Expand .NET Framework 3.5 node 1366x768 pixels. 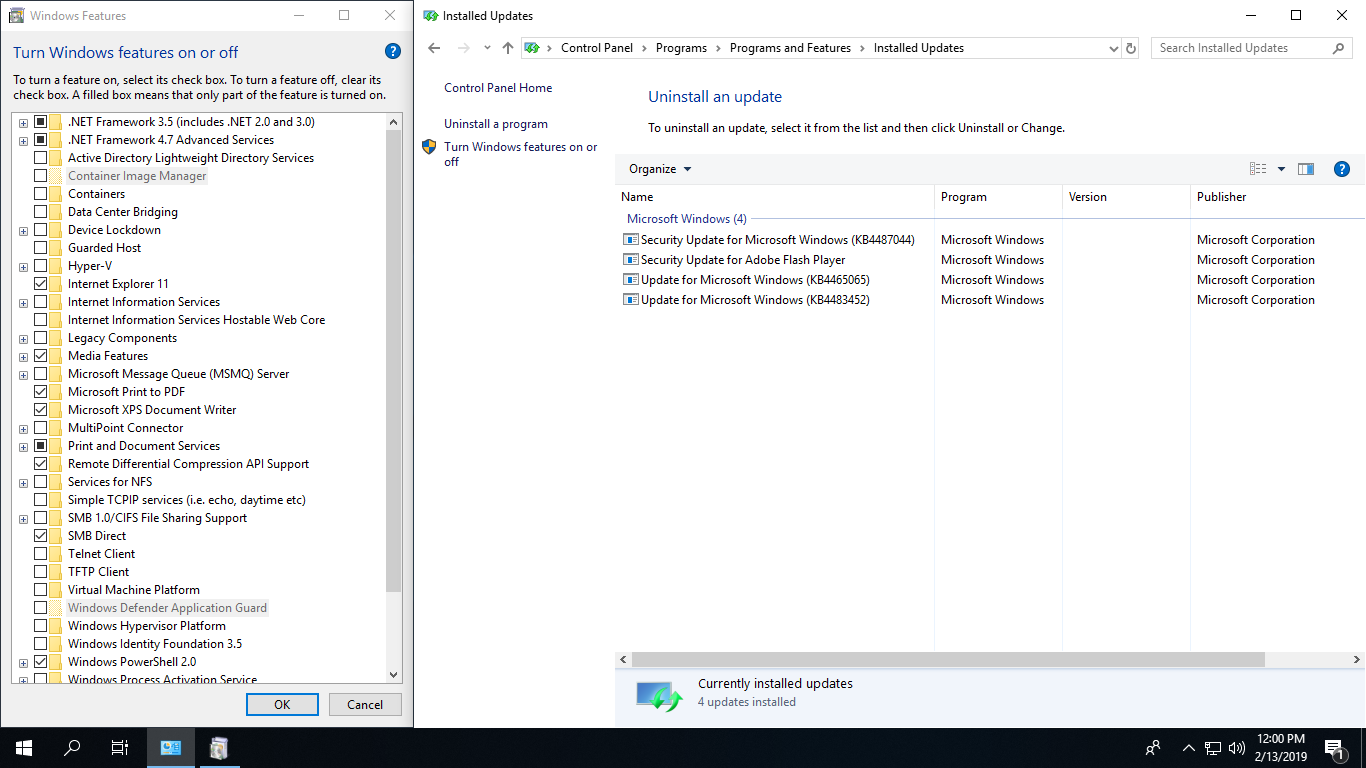click(x=23, y=122)
